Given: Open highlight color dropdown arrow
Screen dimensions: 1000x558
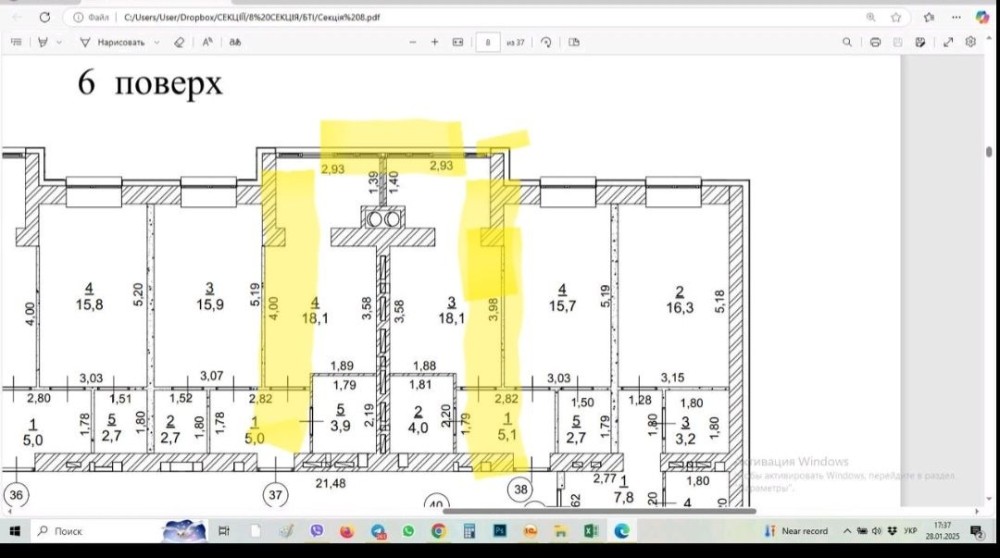Looking at the screenshot, I should tap(59, 42).
